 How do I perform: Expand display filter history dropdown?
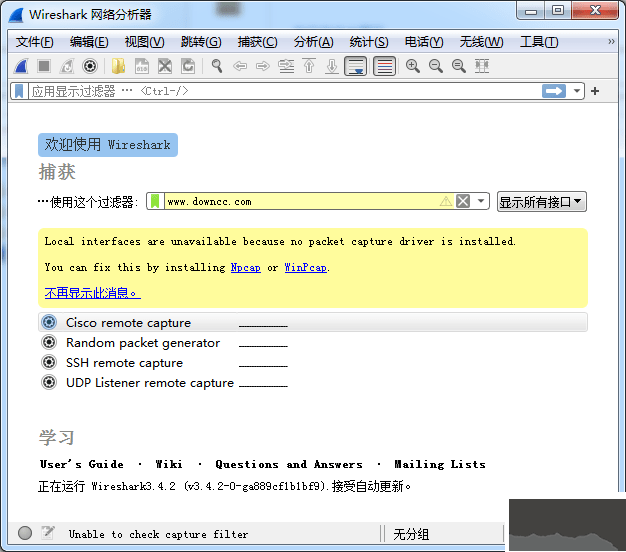576,91
